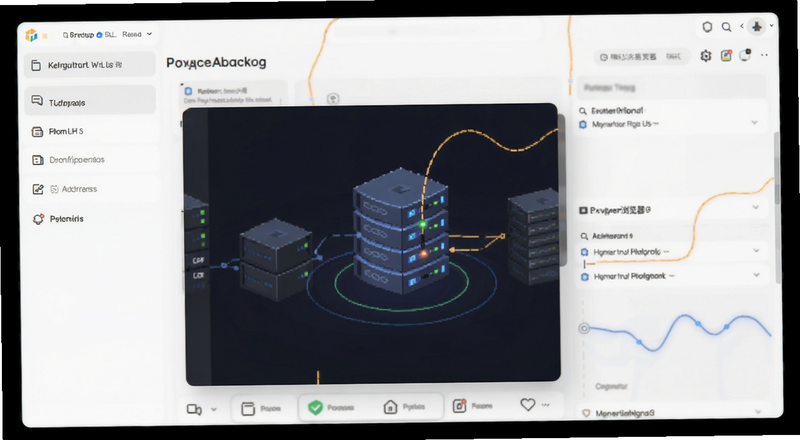
Task: Select the 'Tldpsols' sidebar item
Action: 90,102
